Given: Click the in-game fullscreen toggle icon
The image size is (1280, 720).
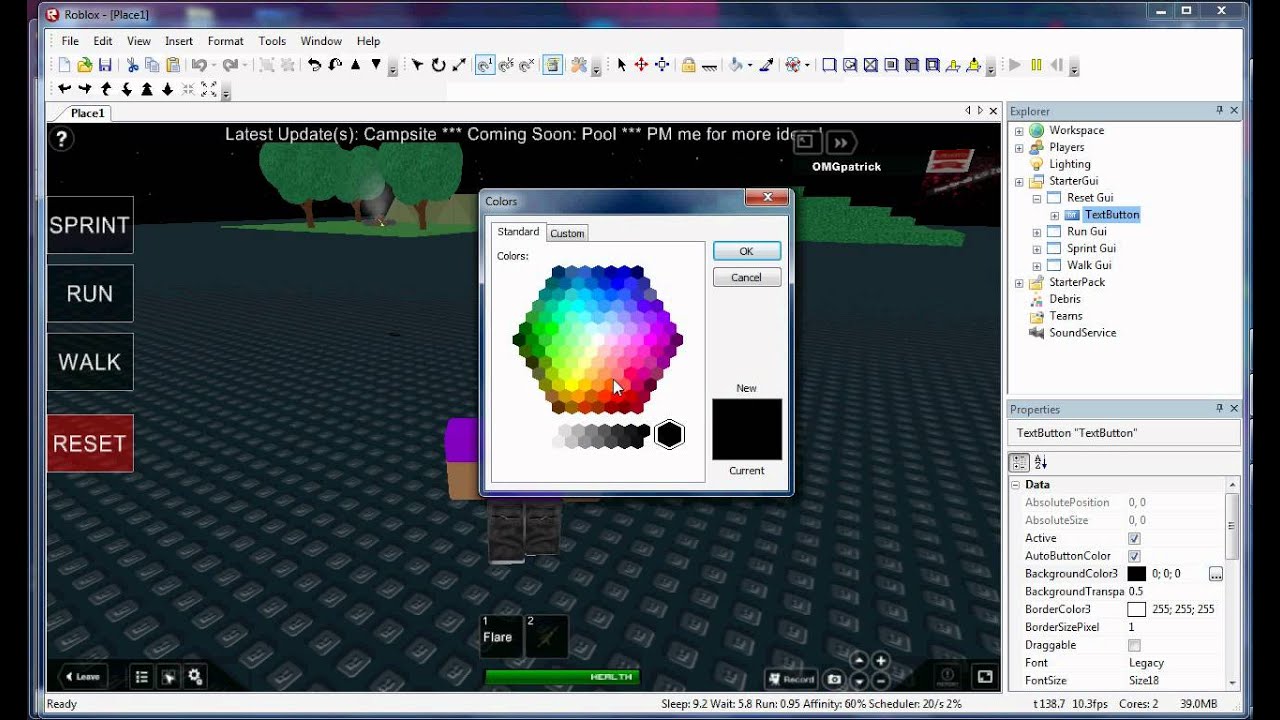Looking at the screenshot, I should (x=985, y=677).
